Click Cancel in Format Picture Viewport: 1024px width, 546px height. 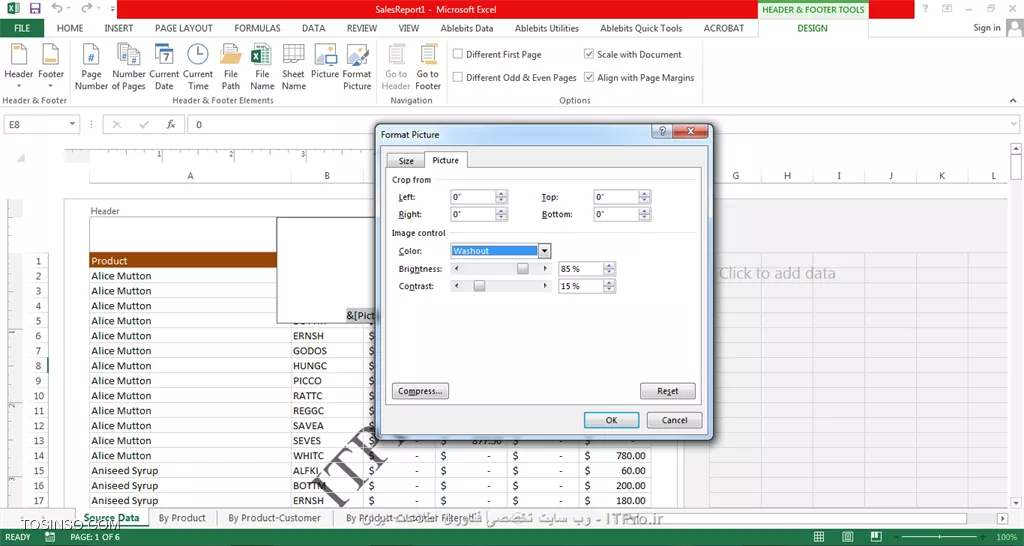click(x=675, y=420)
